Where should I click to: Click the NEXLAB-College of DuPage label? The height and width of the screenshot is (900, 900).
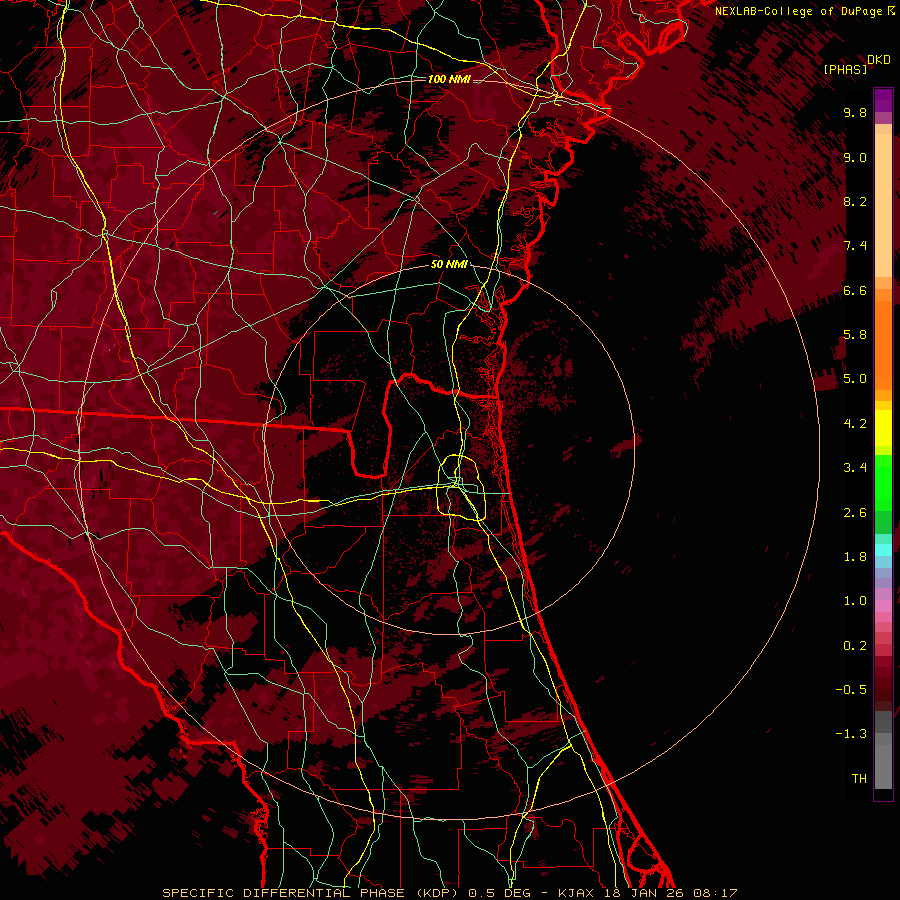[x=799, y=11]
